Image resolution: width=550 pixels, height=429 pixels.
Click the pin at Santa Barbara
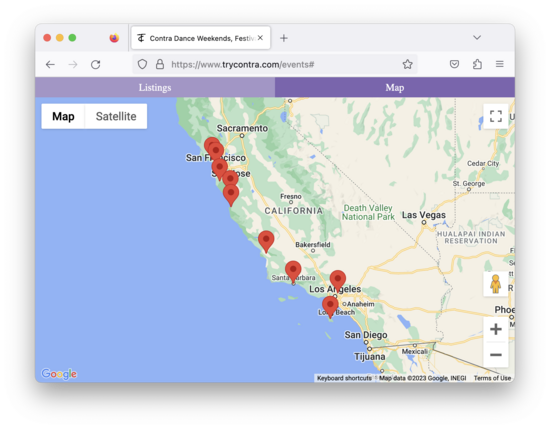pyautogui.click(x=293, y=272)
